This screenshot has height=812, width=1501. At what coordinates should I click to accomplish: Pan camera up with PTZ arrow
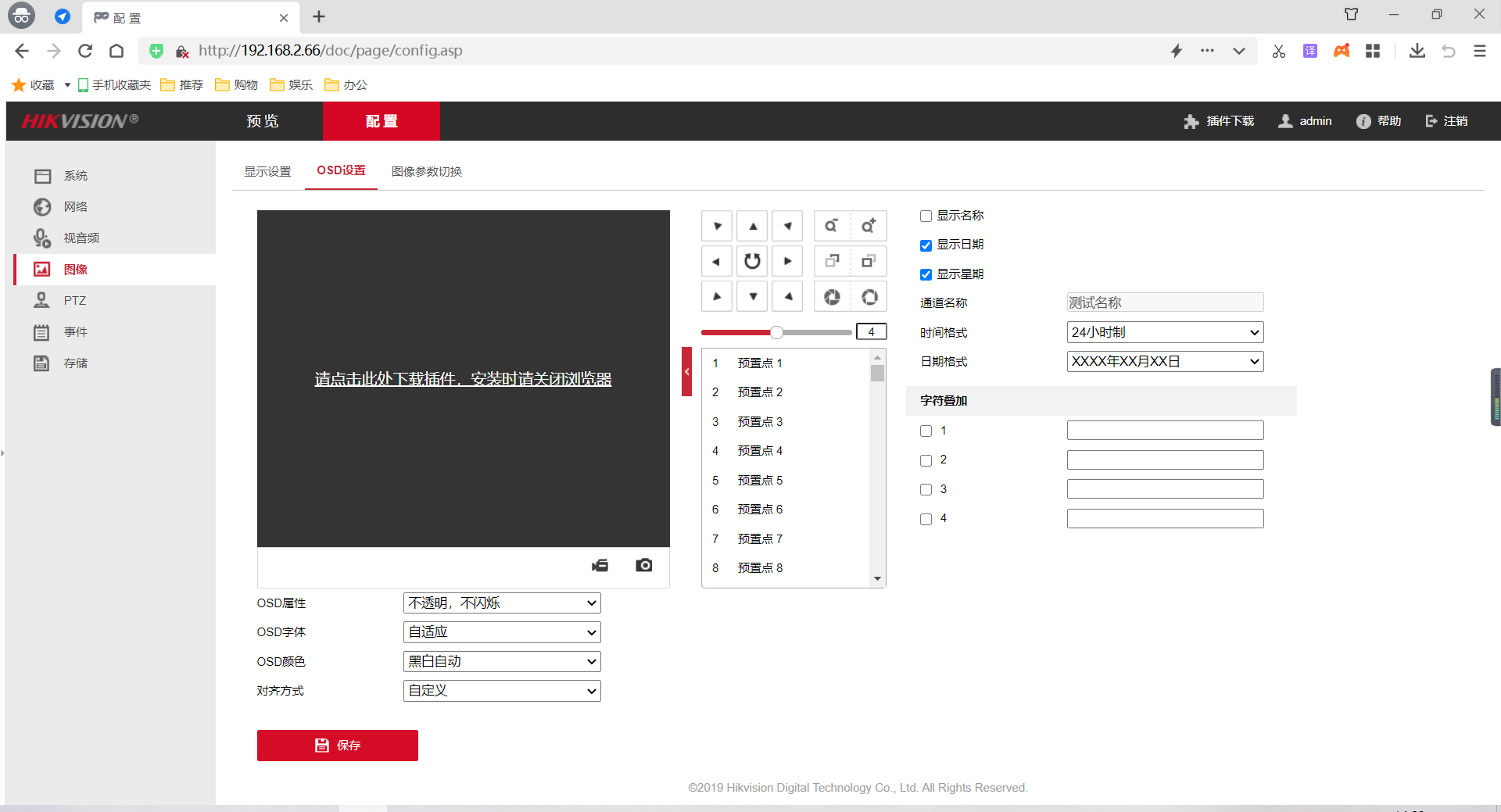pos(752,226)
